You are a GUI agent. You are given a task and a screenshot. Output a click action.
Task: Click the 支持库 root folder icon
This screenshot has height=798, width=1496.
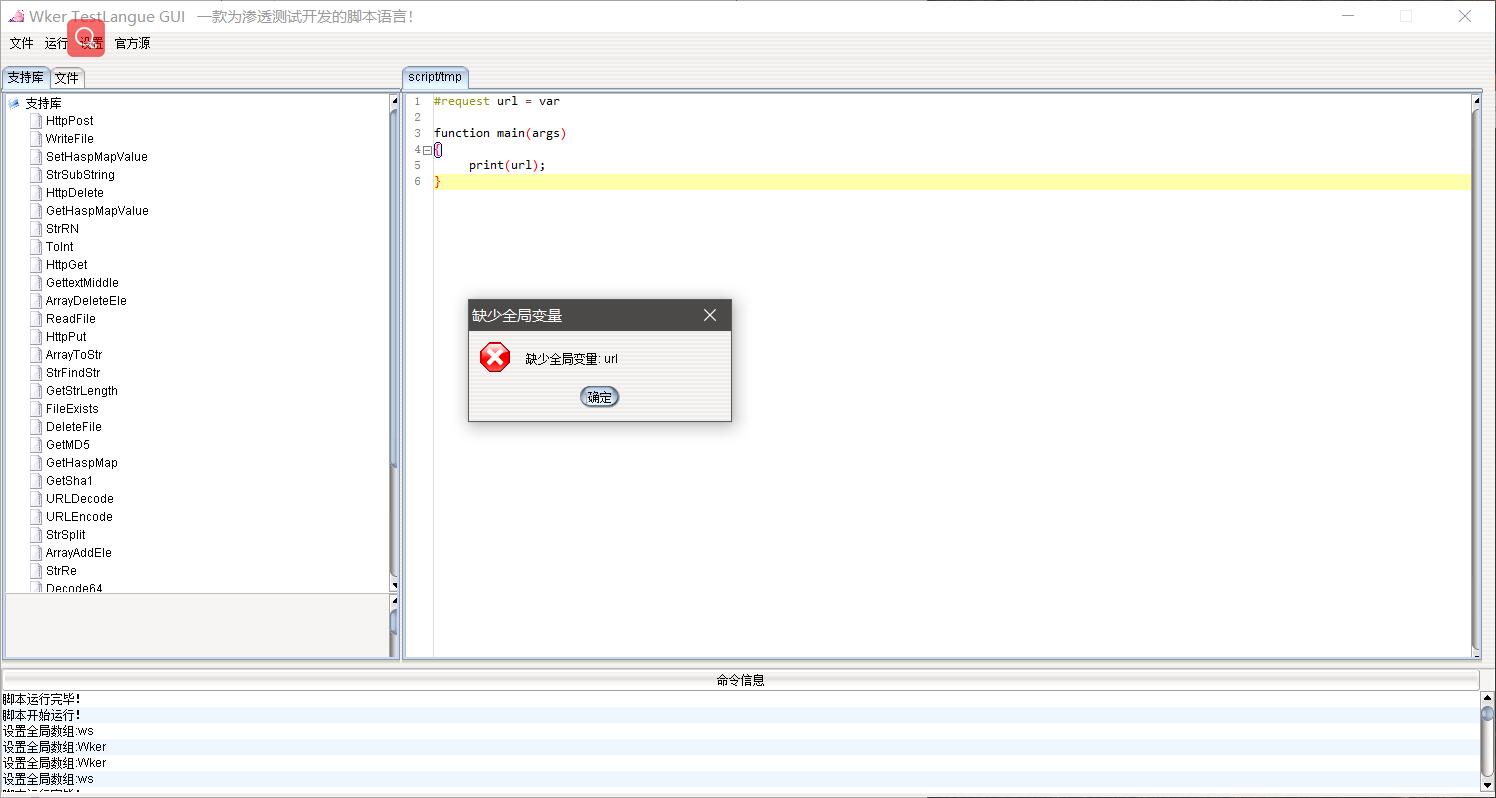coord(14,103)
